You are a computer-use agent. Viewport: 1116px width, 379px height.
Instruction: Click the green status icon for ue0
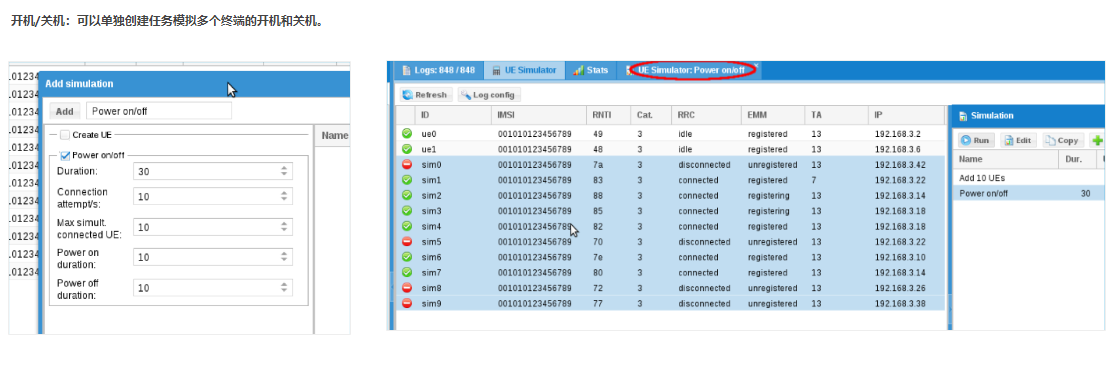[407, 133]
